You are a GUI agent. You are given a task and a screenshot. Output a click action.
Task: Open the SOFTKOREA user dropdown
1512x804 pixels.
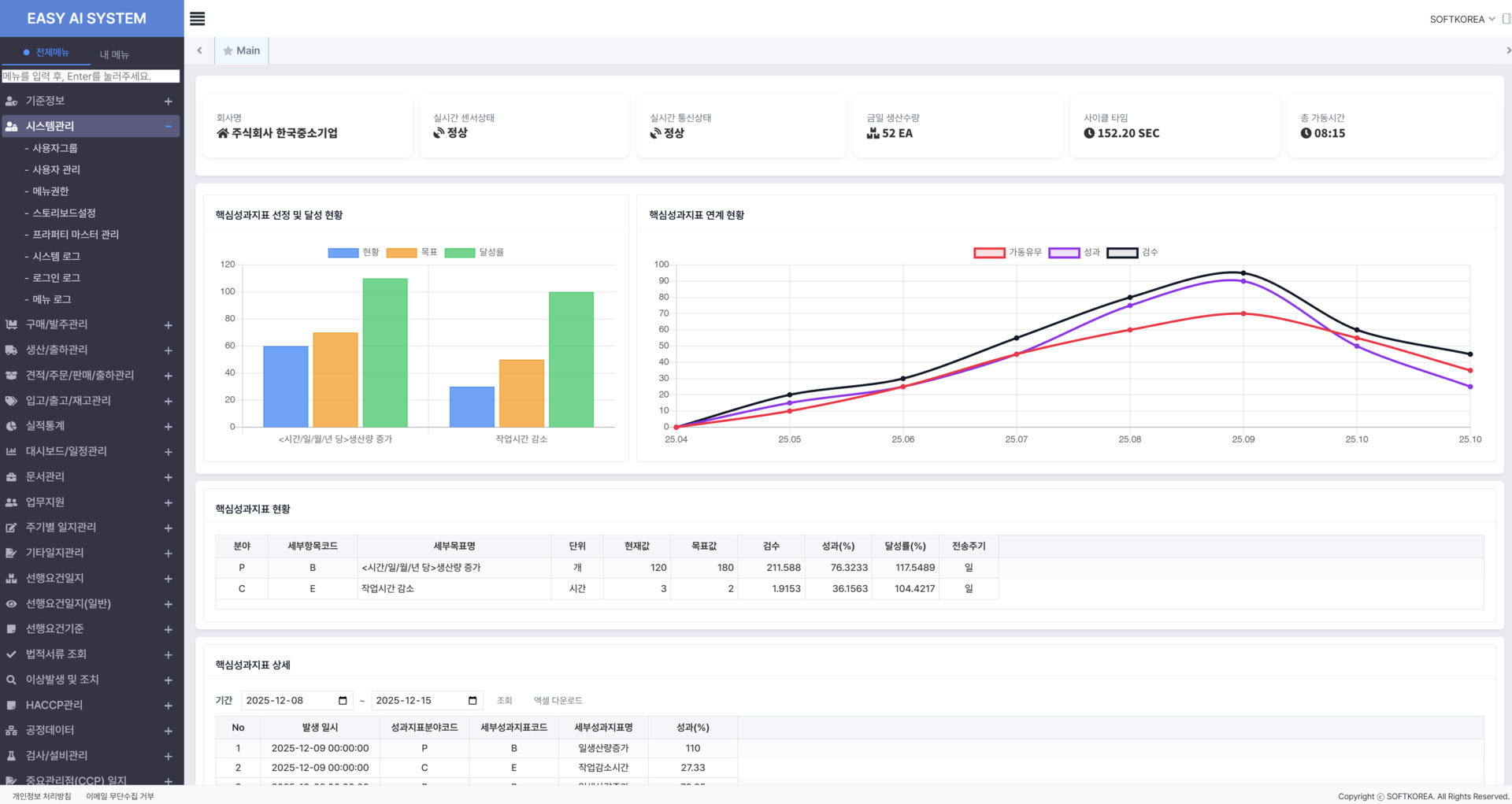coord(1462,19)
